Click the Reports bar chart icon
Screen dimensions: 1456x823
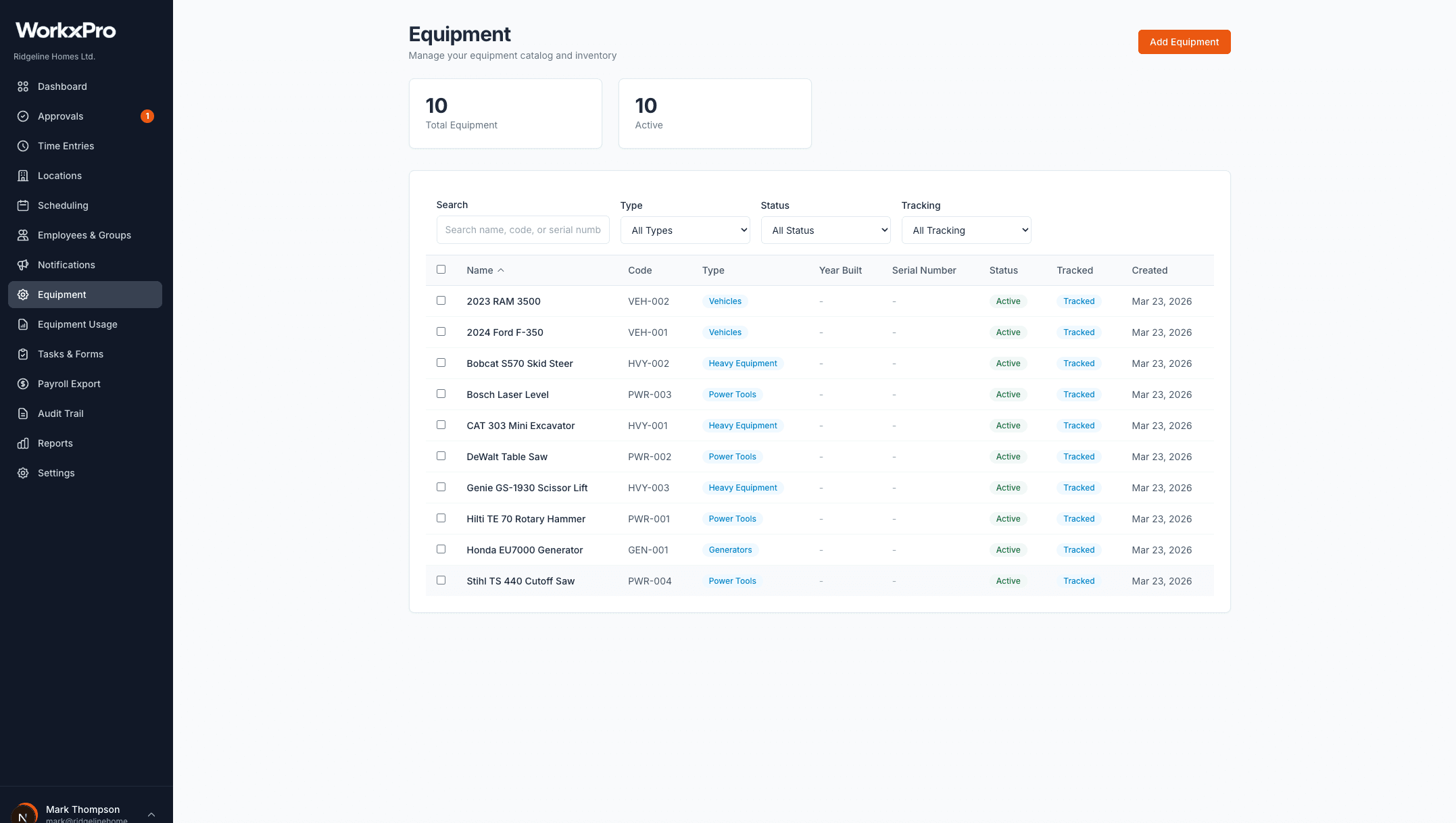tap(23, 443)
